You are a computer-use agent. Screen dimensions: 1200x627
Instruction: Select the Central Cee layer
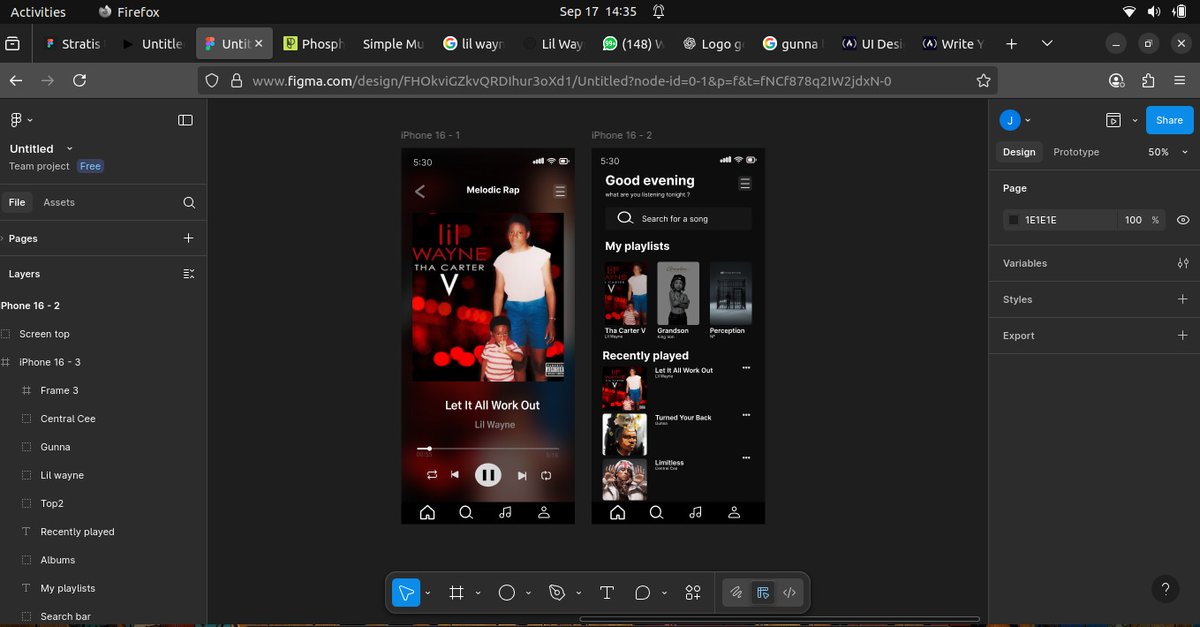[68, 419]
